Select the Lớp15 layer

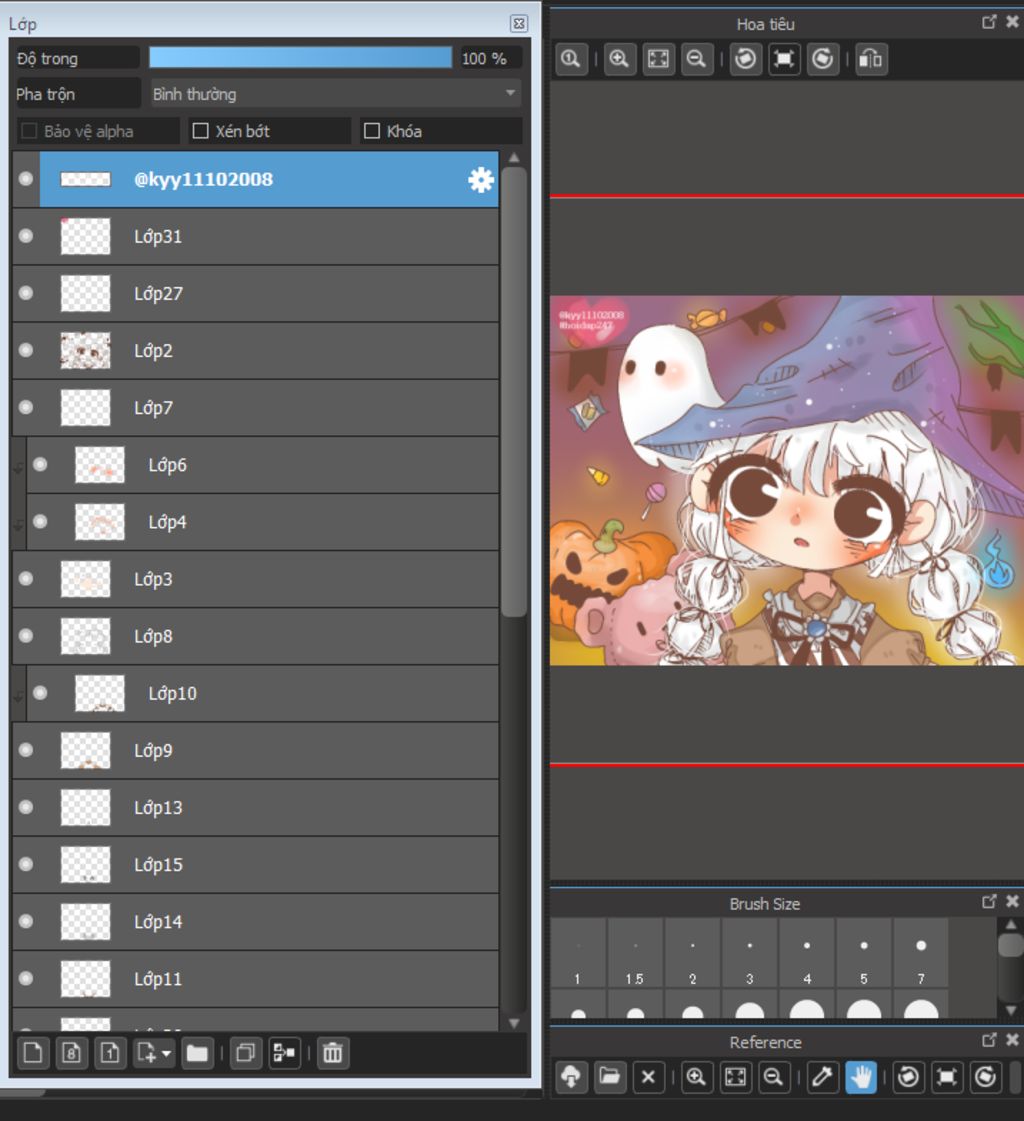pos(255,865)
